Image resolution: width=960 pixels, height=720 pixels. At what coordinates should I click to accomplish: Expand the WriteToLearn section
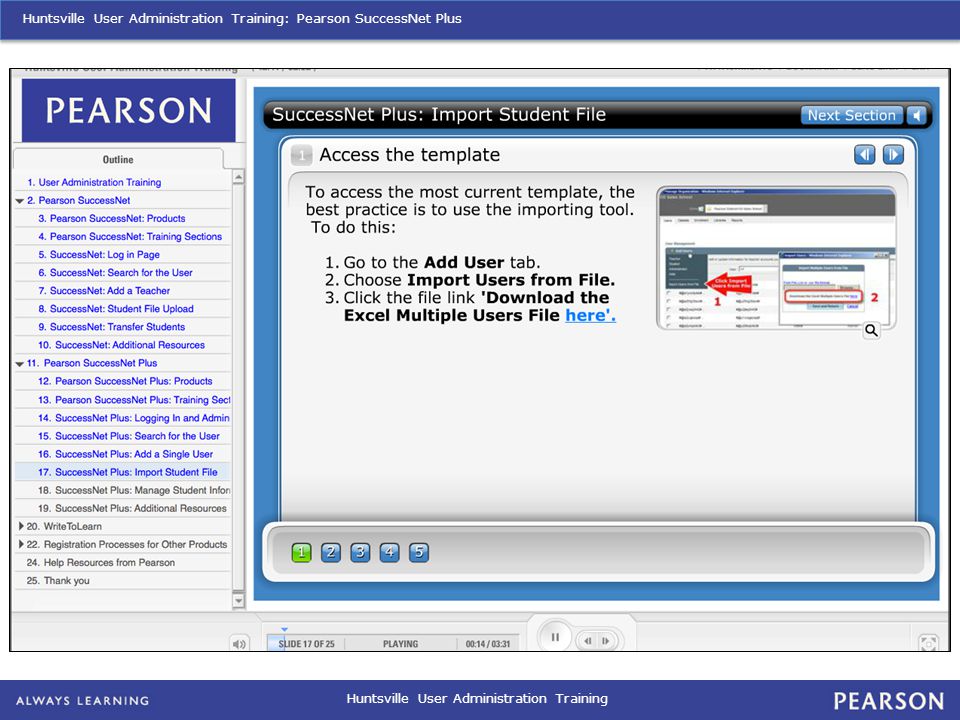[x=21, y=526]
